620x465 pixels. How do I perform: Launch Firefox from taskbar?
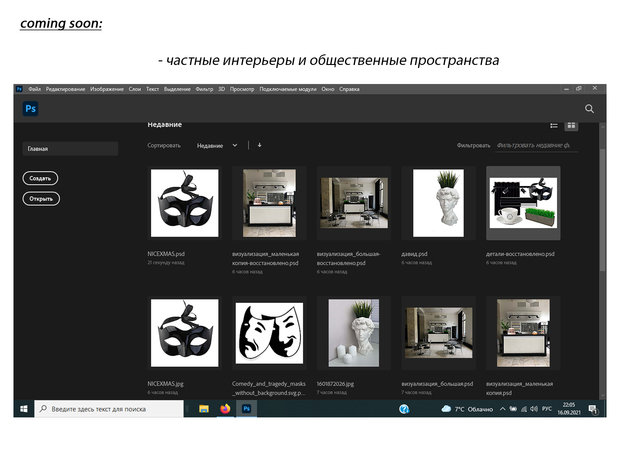[225, 408]
